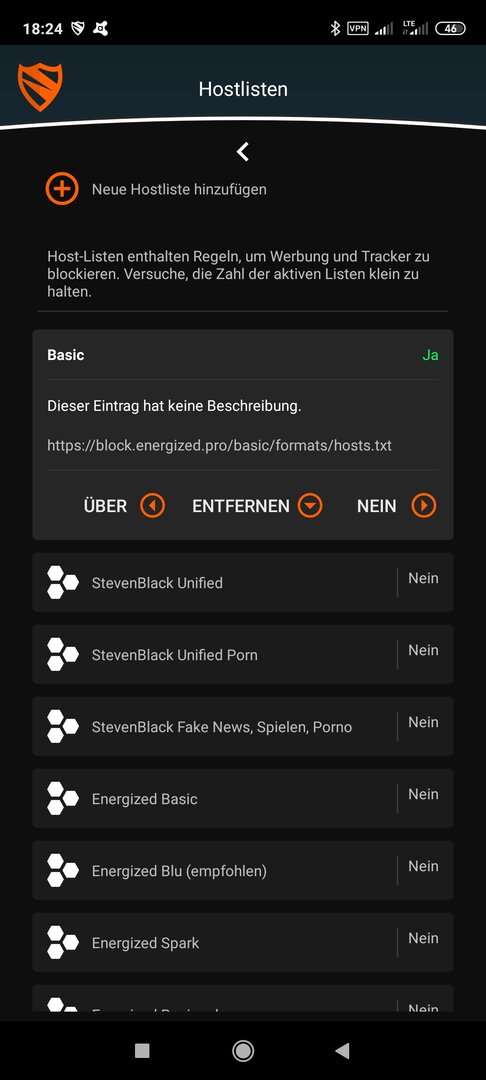Tap the orange plus circle icon

[x=62, y=189]
